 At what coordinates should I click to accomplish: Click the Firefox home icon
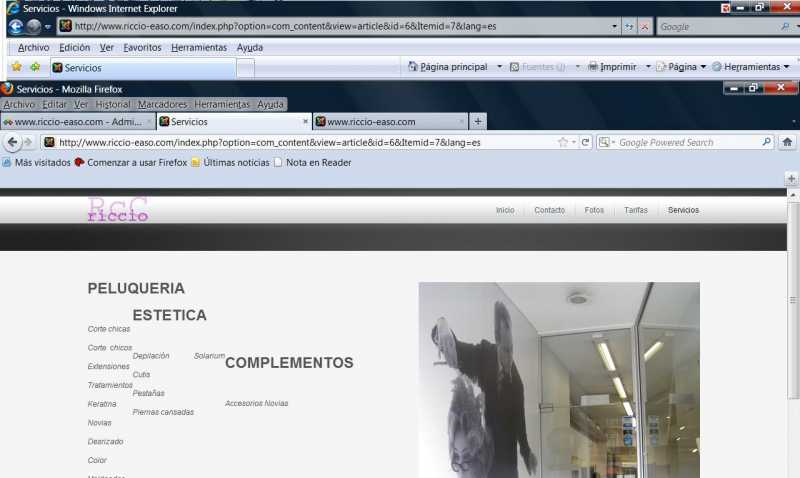pos(787,142)
